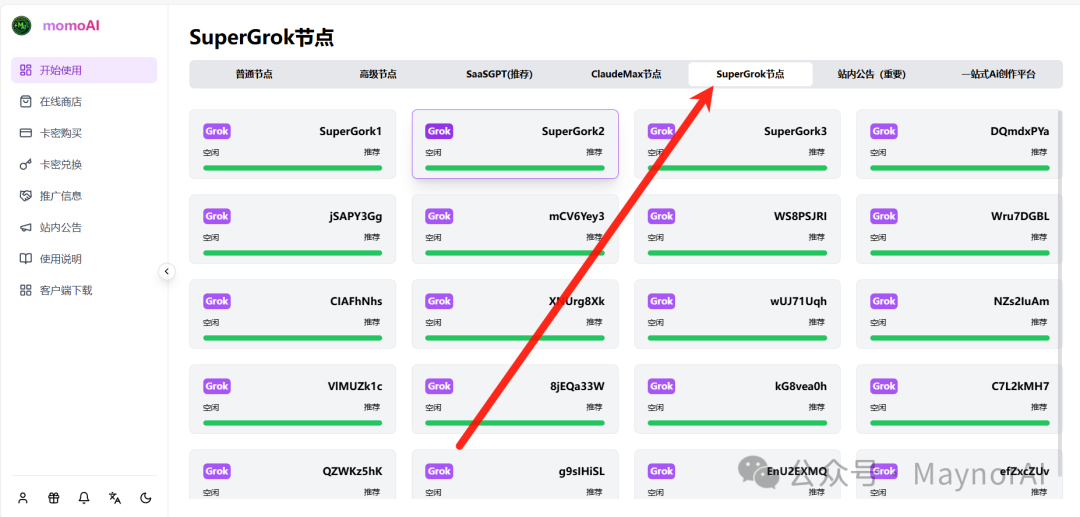Viewport: 1080px width, 517px height.
Task: Click 推荐 label on VIMUZk1c card
Action: (373, 407)
